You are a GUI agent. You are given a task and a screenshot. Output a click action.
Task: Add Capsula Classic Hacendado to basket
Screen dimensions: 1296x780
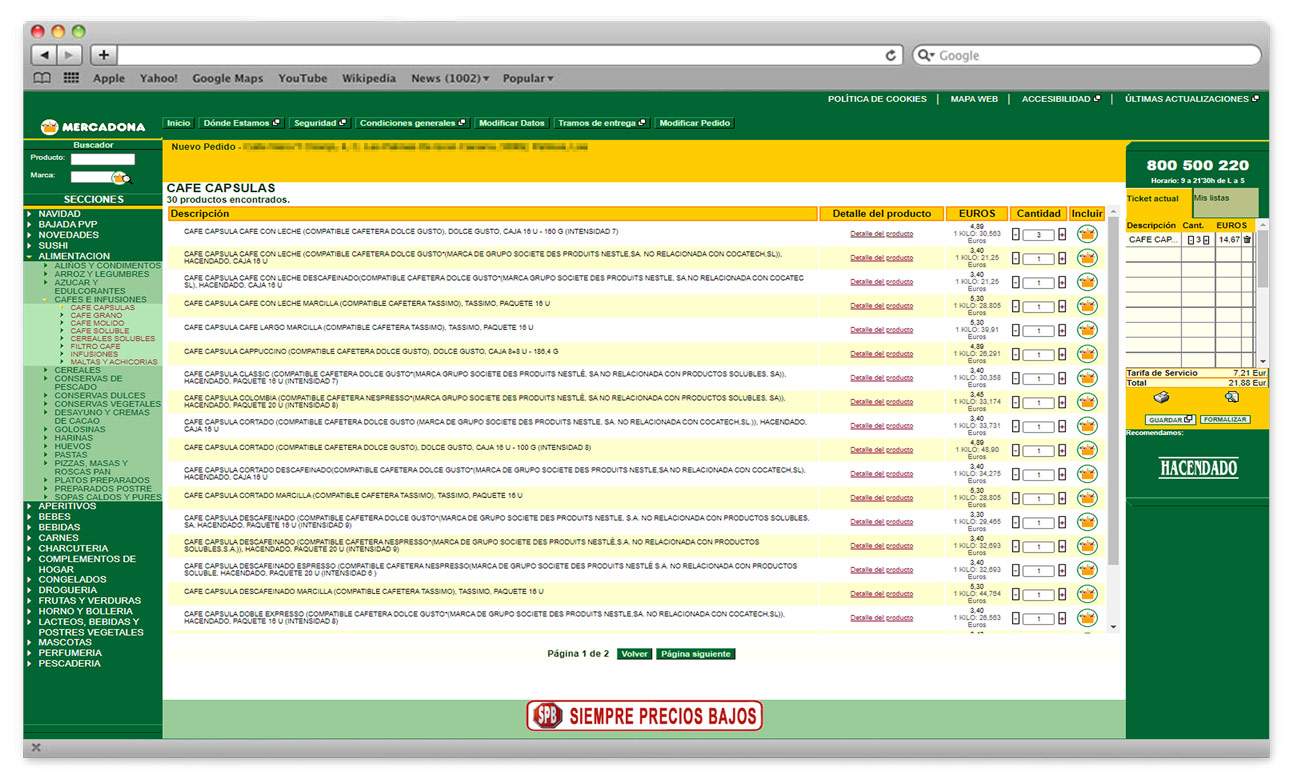1087,378
